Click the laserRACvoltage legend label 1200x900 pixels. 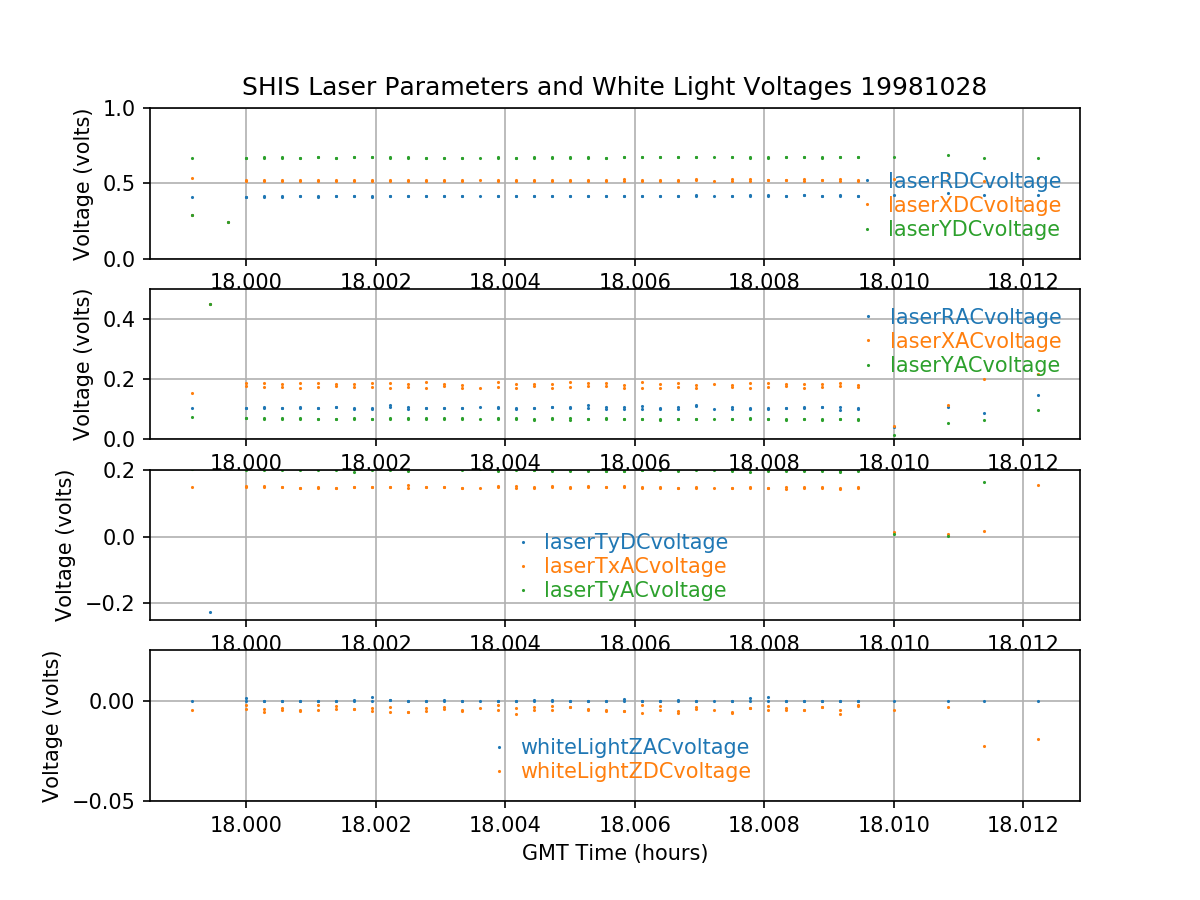pos(974,317)
